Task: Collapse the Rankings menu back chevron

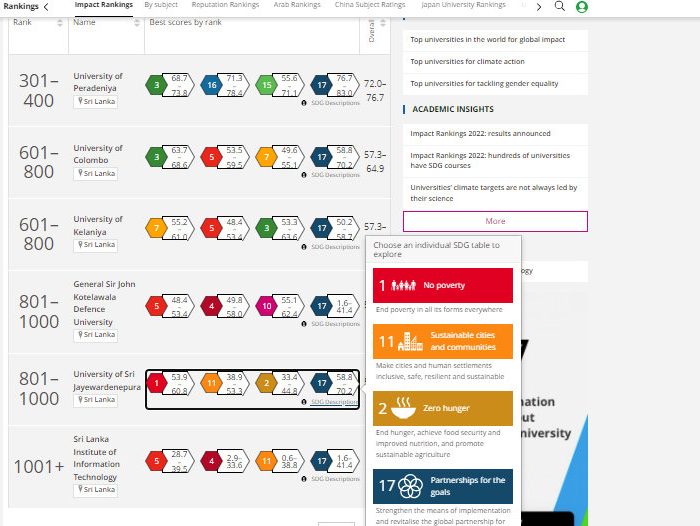Action: 46,6
